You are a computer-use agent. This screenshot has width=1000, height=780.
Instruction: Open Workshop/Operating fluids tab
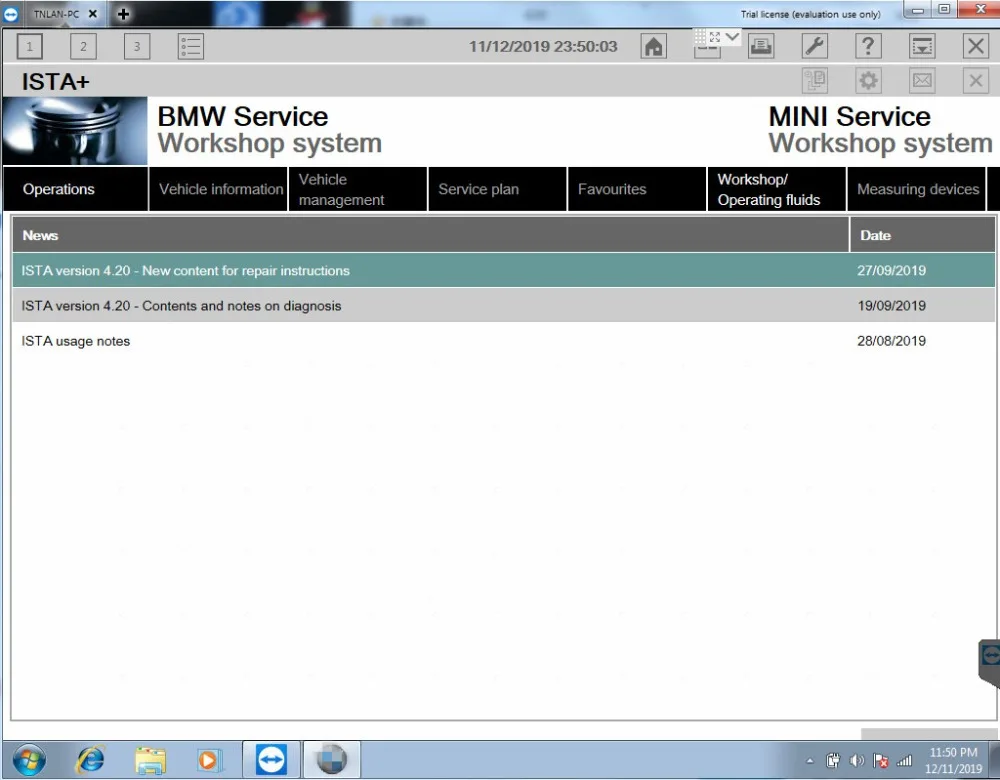pos(777,189)
